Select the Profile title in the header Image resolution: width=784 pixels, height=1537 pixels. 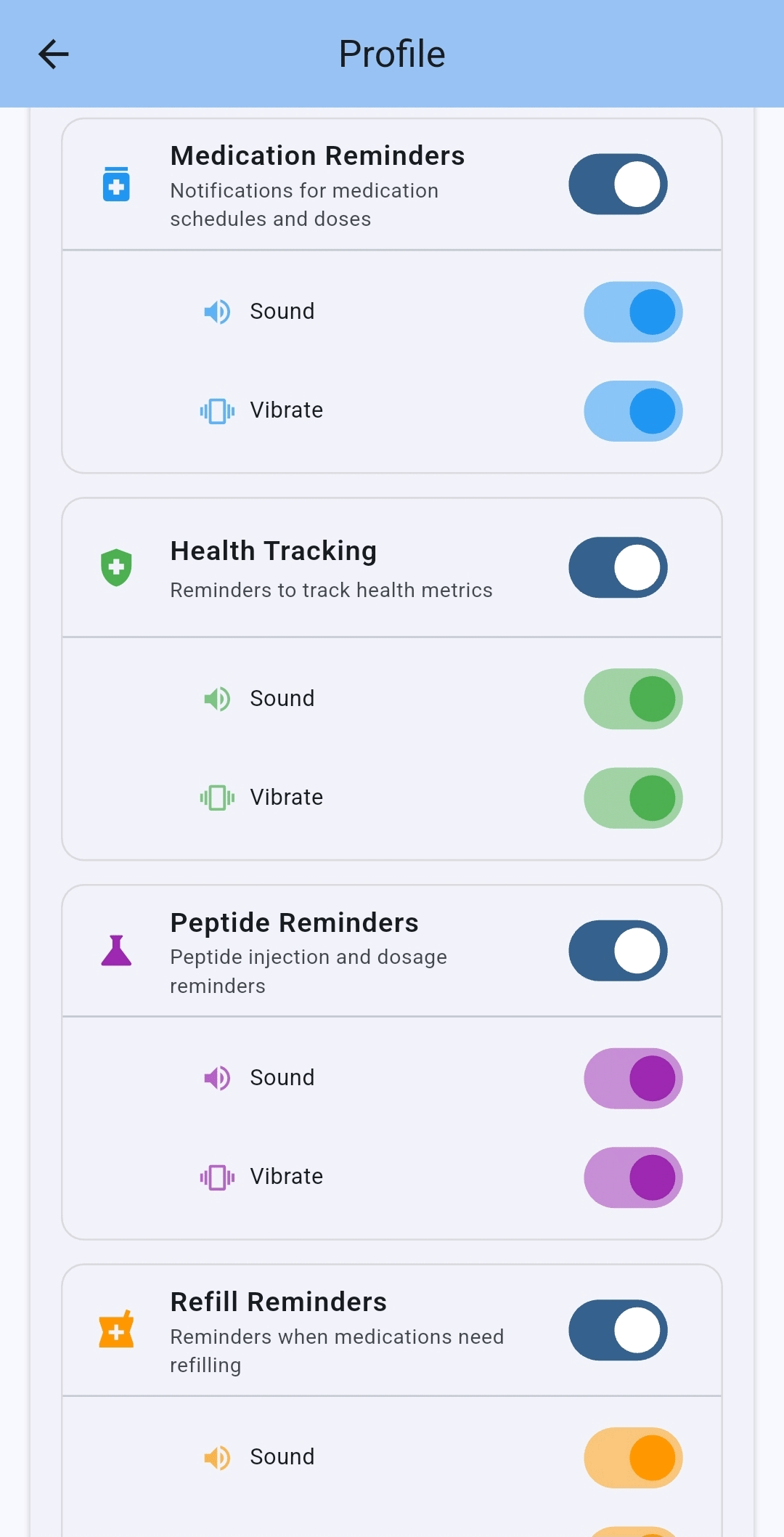[x=391, y=54]
